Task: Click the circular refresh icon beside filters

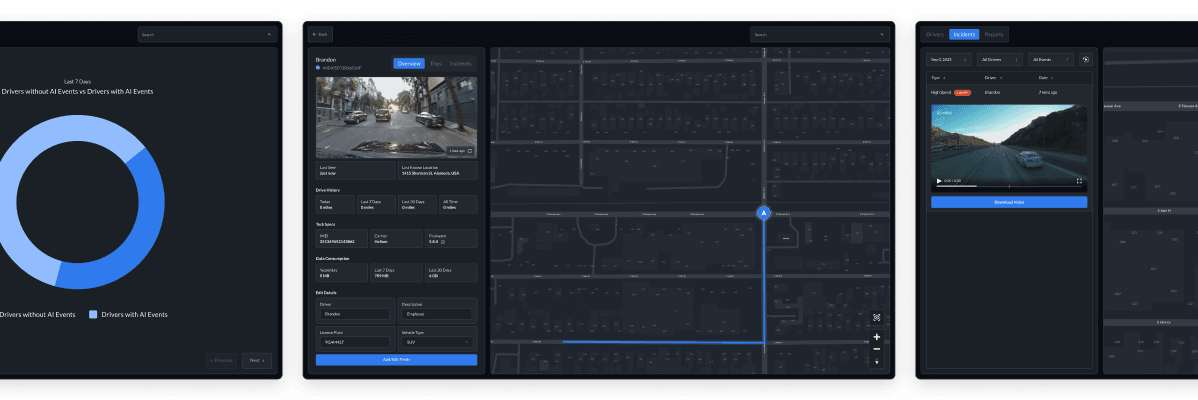Action: click(x=1086, y=60)
